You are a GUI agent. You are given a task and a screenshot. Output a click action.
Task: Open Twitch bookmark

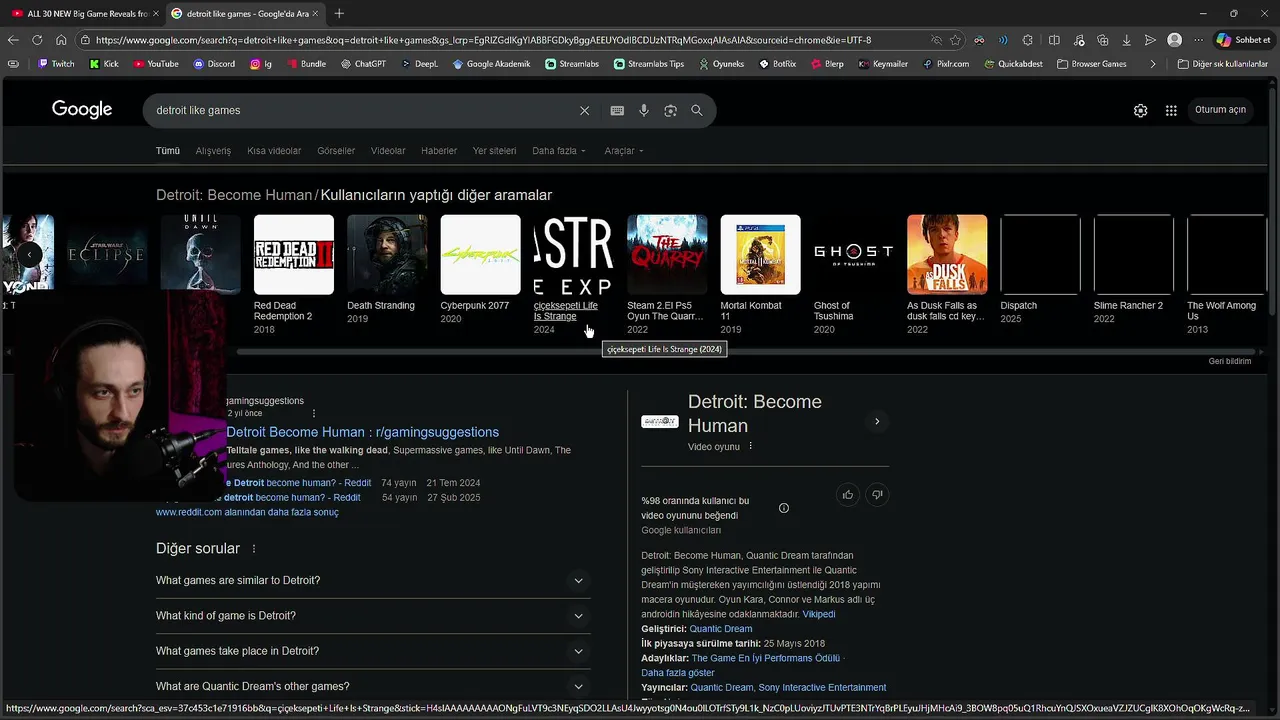click(55, 64)
